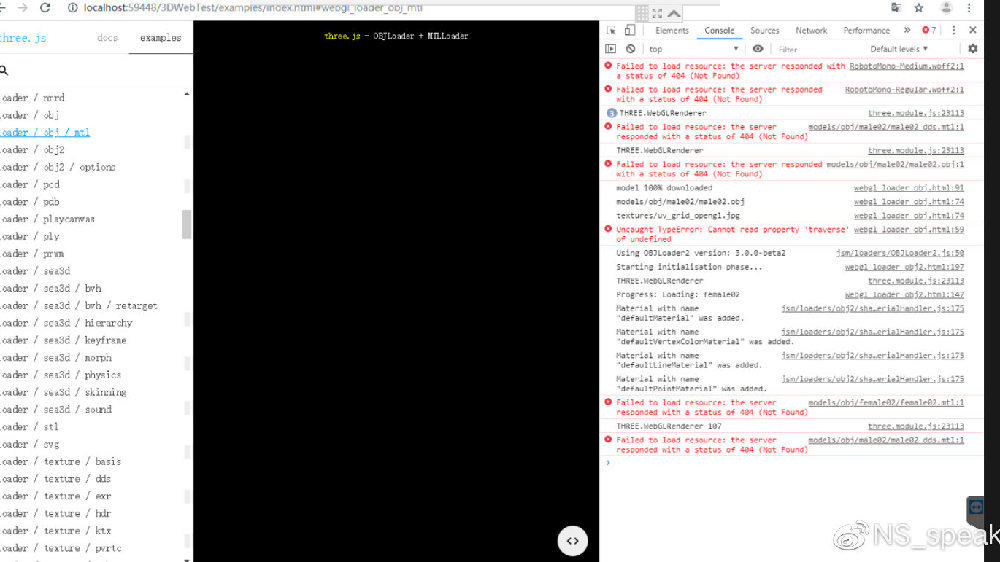Open the RobotoMono-Medium.woff2:1 source link
The width and height of the screenshot is (1000, 562).
point(906,66)
